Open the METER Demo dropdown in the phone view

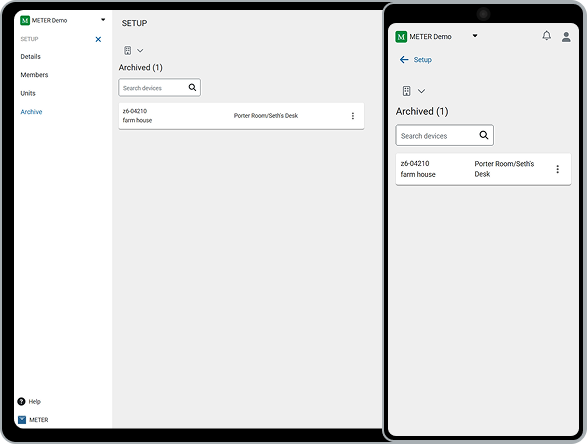coord(475,36)
